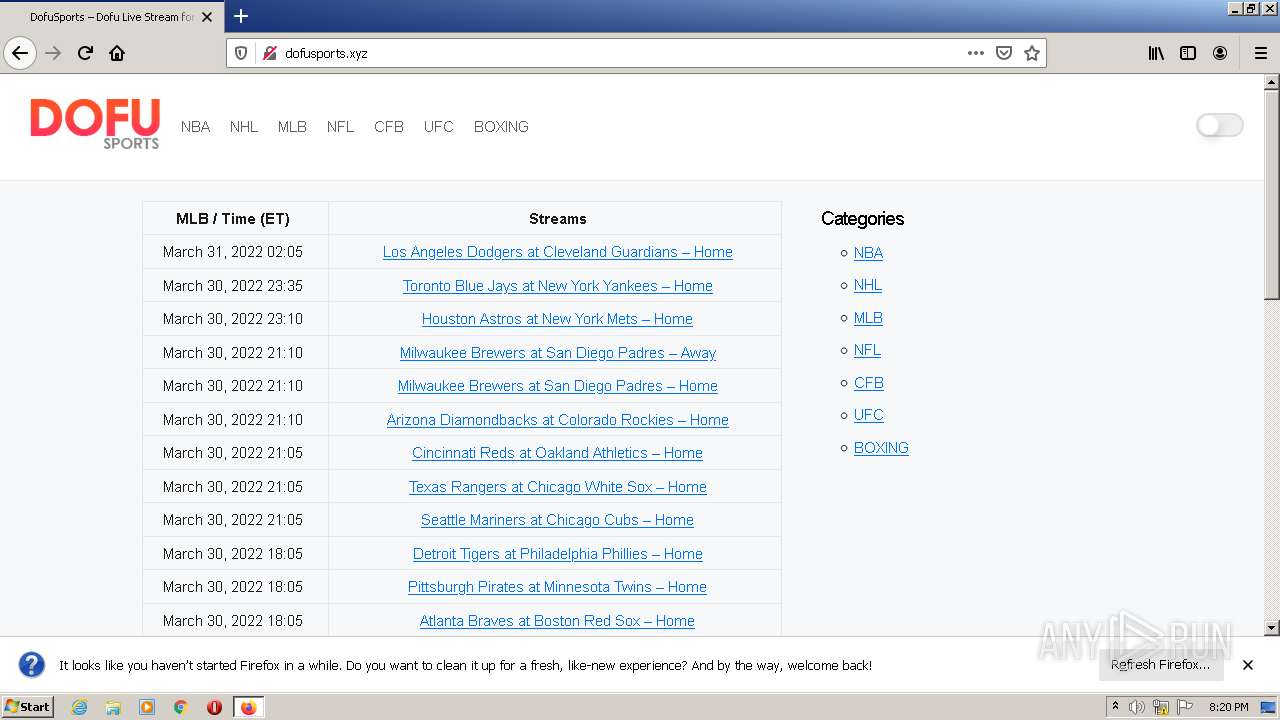This screenshot has width=1280, height=720.
Task: Open NBA in the top navigation
Action: 195,127
